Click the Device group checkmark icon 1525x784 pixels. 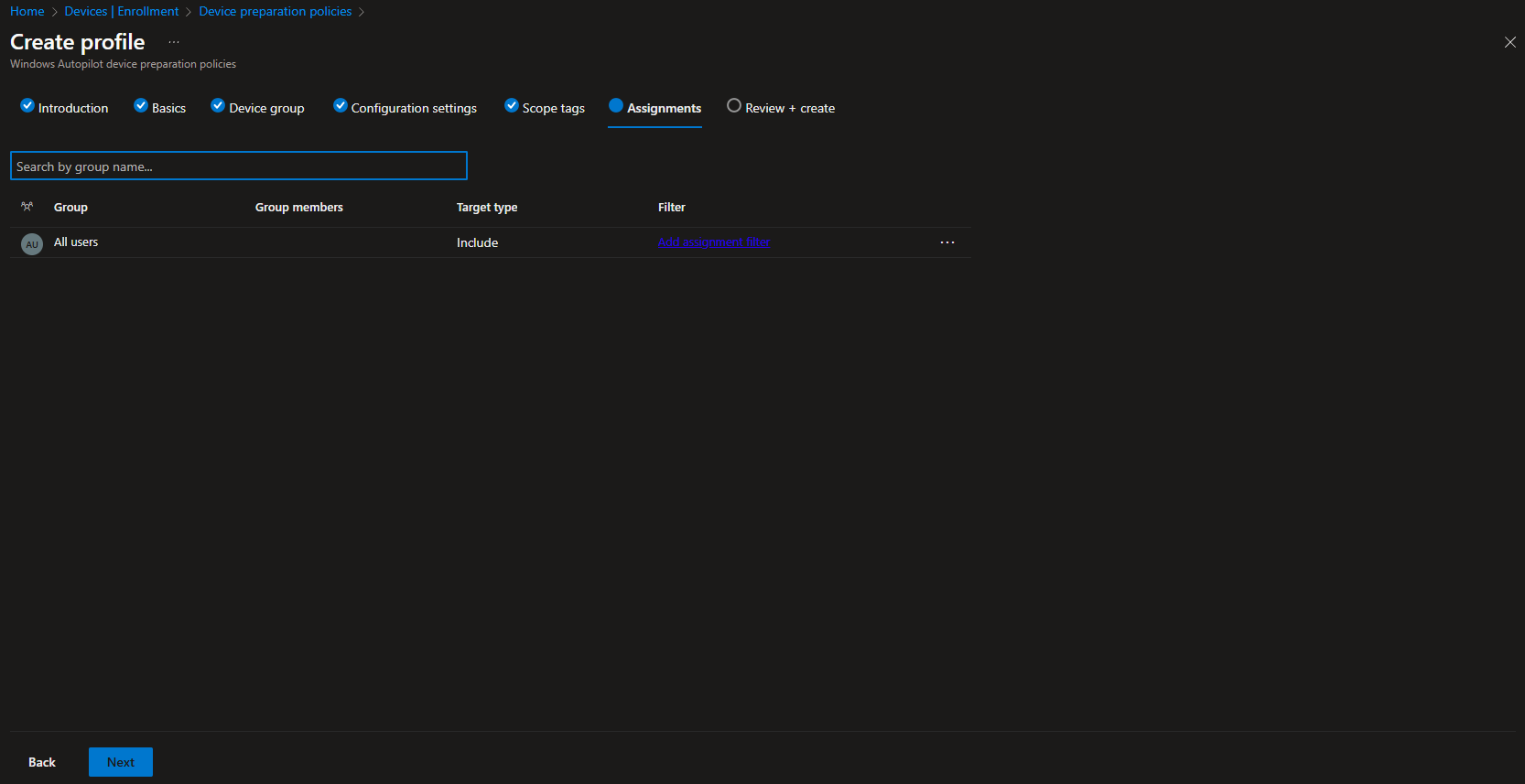tap(218, 105)
